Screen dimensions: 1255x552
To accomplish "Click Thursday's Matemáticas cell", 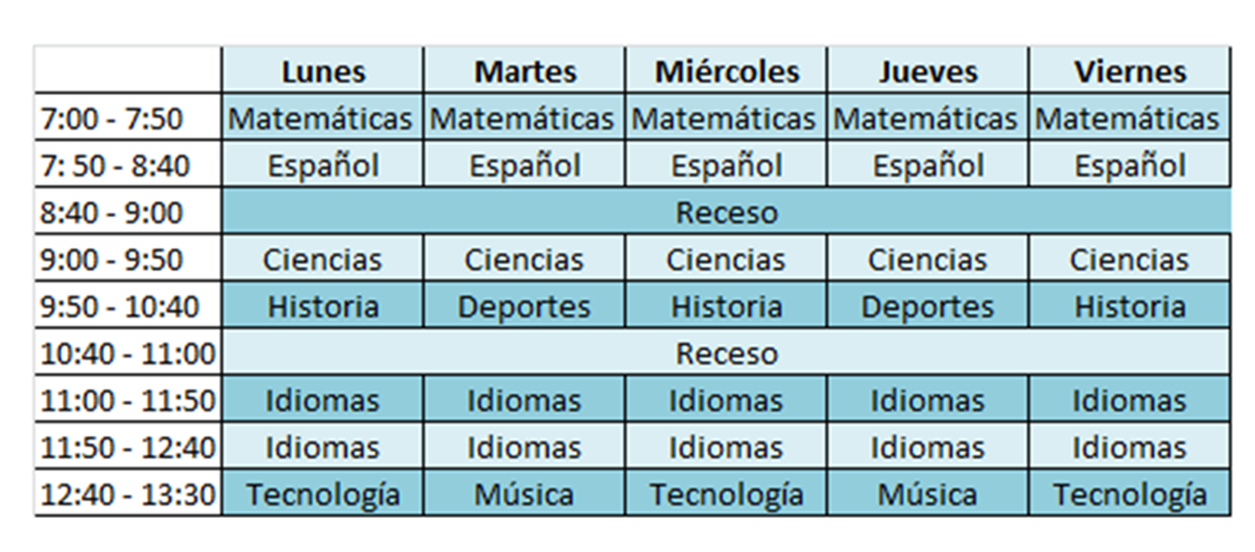I will (927, 118).
